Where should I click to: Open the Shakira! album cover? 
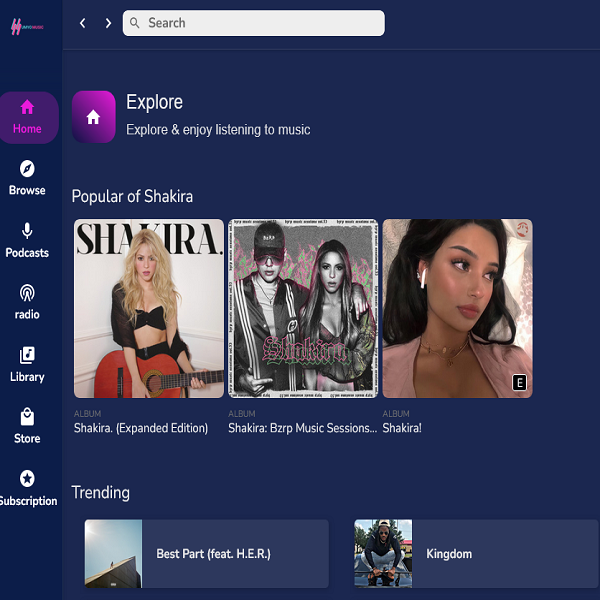[x=457, y=308]
